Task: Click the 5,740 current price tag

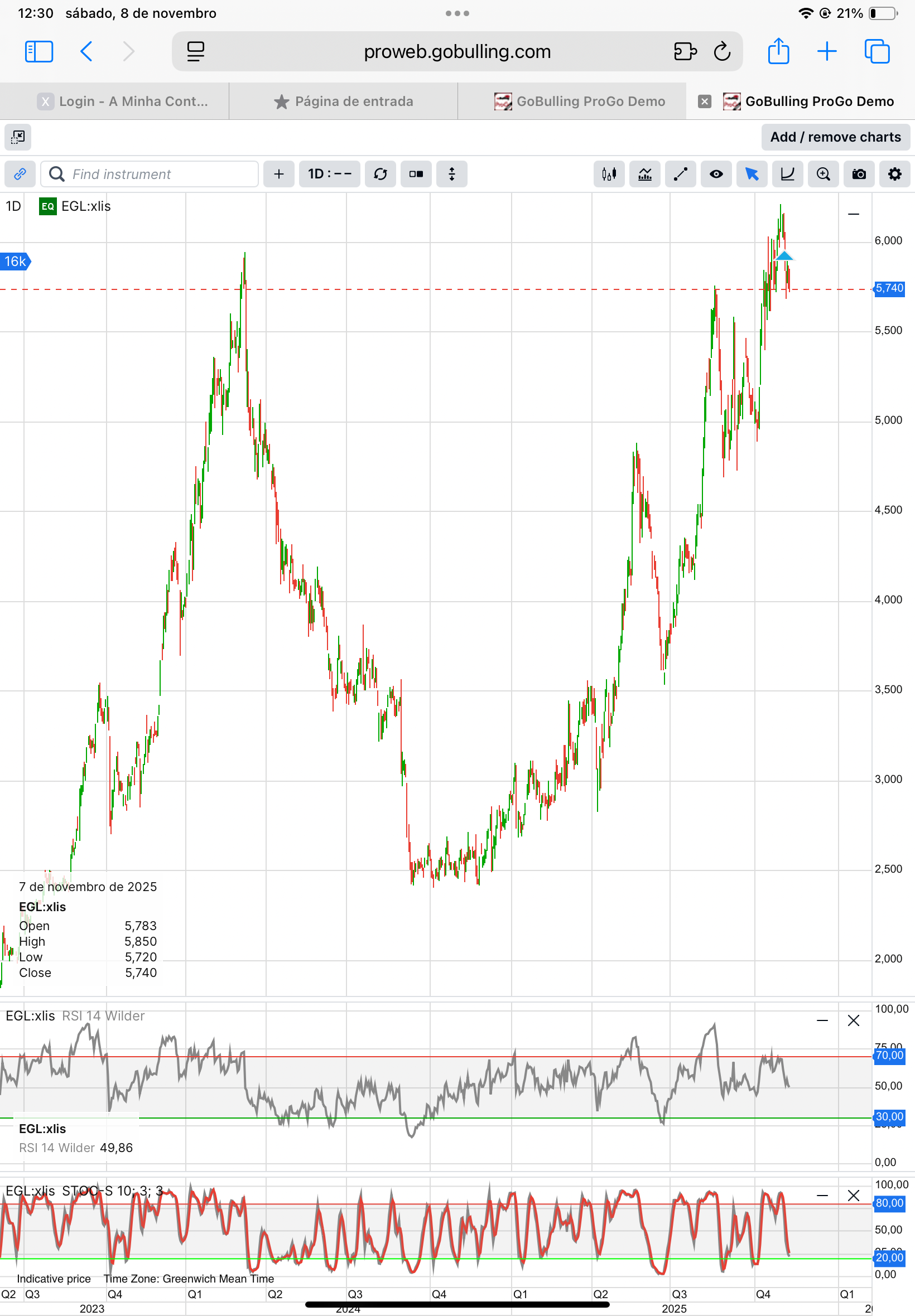Action: pyautogui.click(x=889, y=288)
